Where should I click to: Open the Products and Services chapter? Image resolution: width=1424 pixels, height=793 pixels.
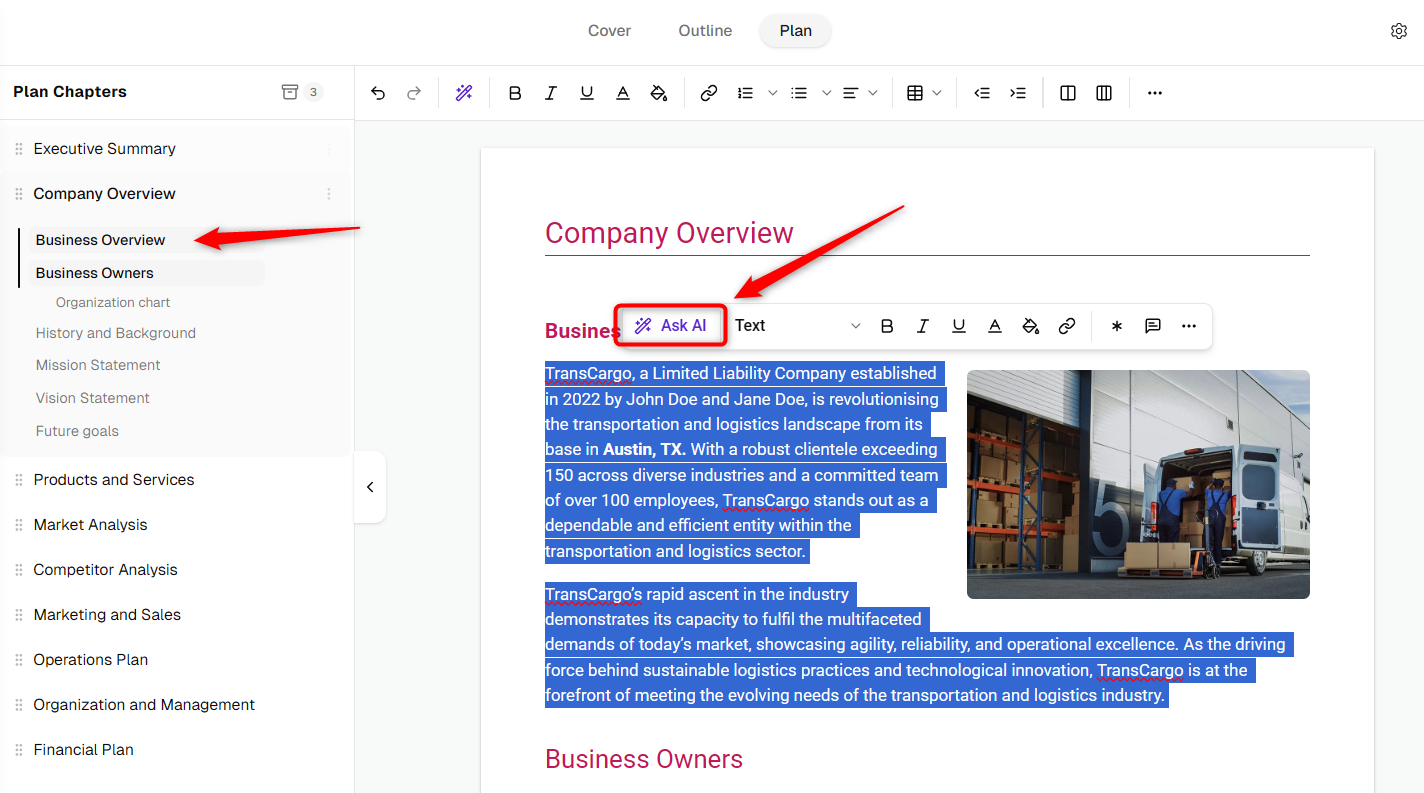click(114, 480)
